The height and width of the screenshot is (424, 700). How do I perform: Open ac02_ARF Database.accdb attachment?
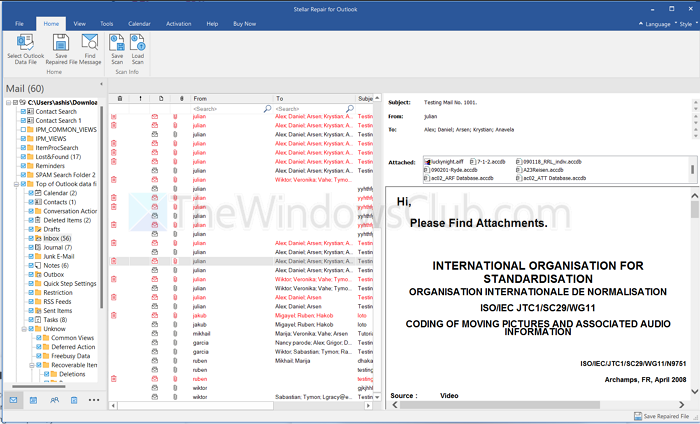(458, 178)
